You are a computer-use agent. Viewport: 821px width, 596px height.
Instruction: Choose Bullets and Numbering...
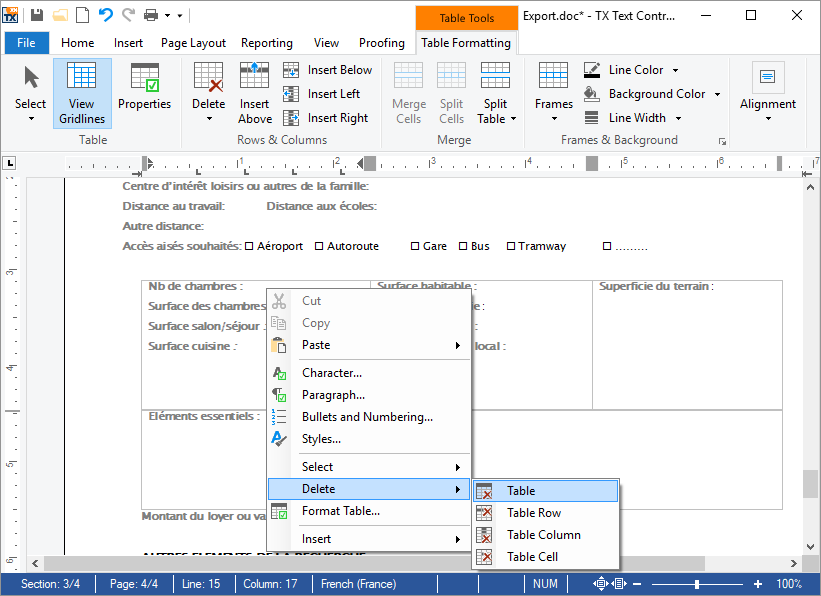(x=369, y=417)
